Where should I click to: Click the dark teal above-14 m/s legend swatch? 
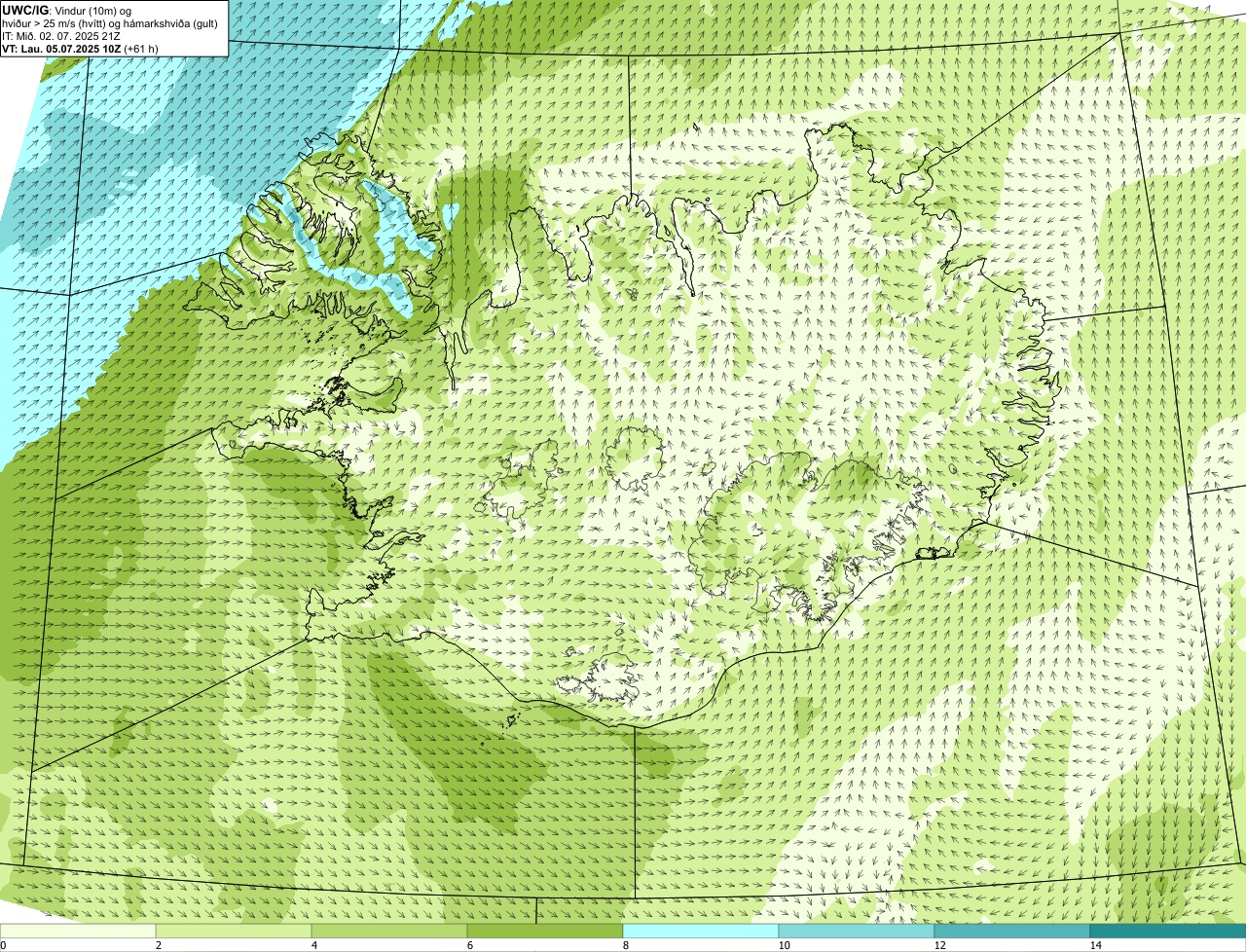(x=1168, y=931)
